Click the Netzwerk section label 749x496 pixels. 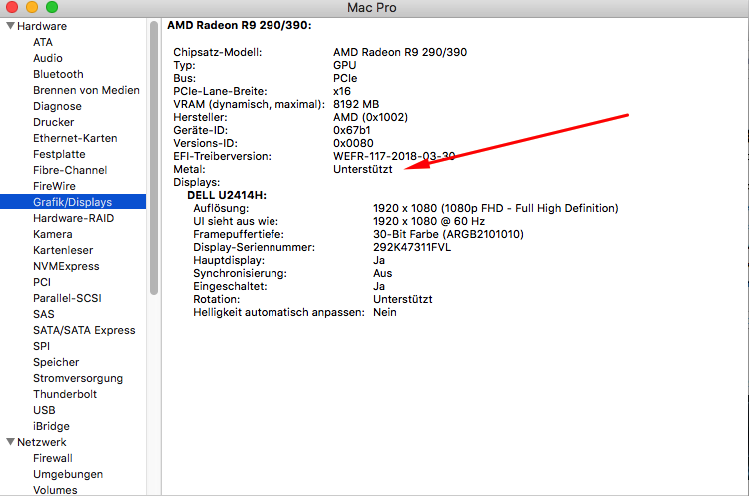[42, 442]
